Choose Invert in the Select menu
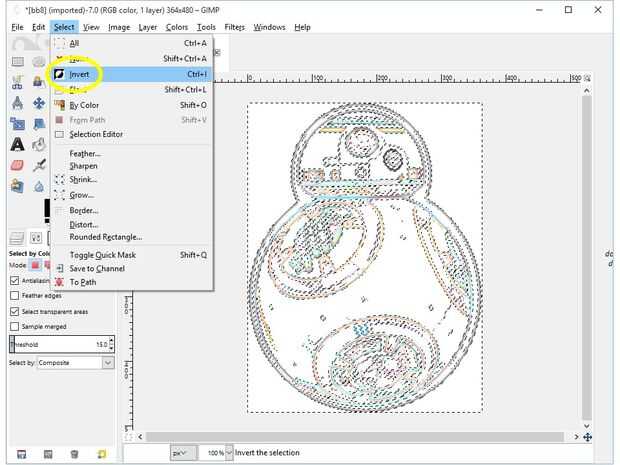This screenshot has height=465, width=620. [132, 74]
